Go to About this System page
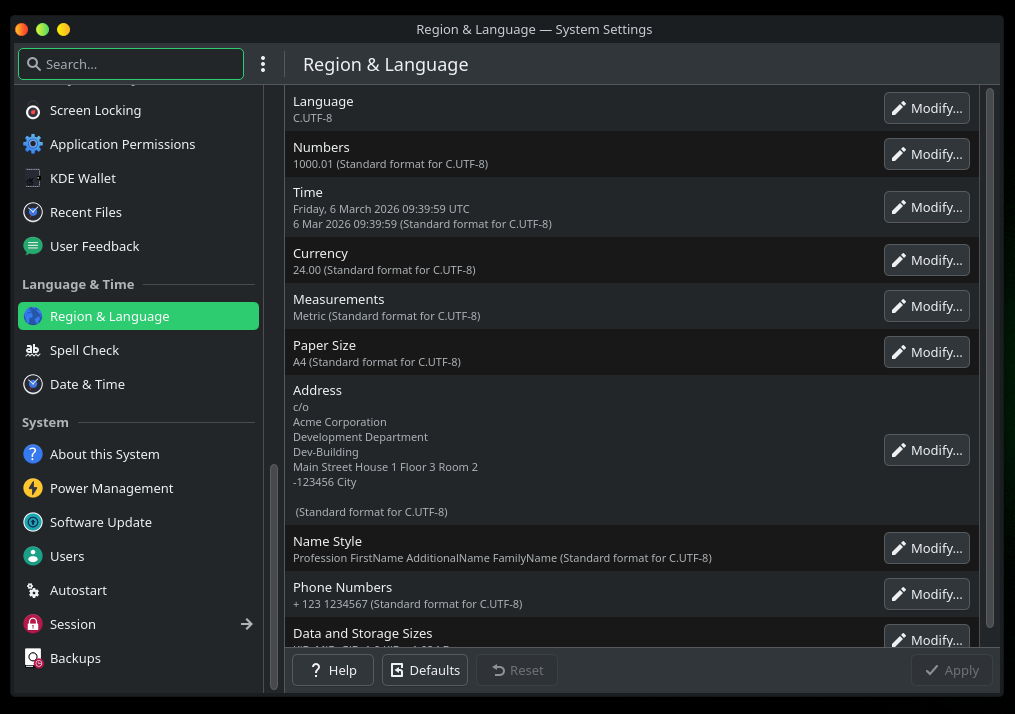This screenshot has height=714, width=1015. point(104,455)
